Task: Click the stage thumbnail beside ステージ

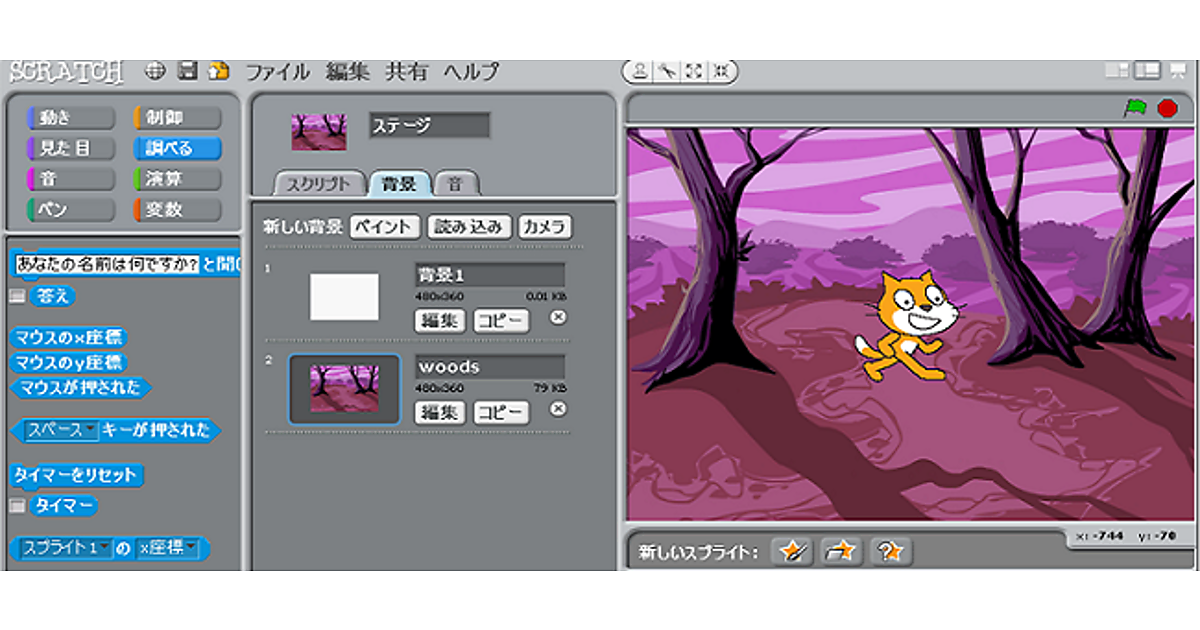Action: [x=319, y=131]
